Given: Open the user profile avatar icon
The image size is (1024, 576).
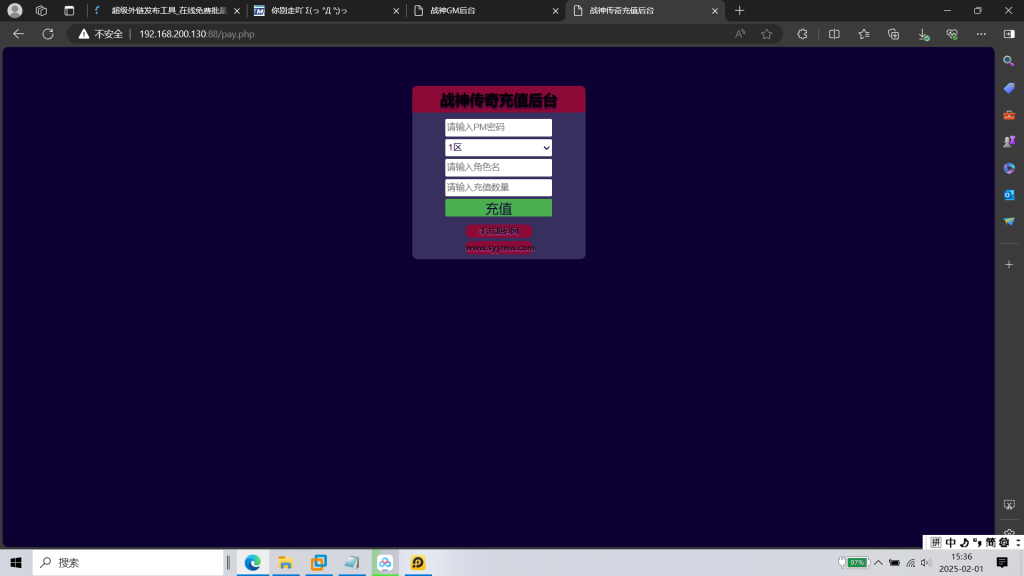Looking at the screenshot, I should tap(15, 10).
